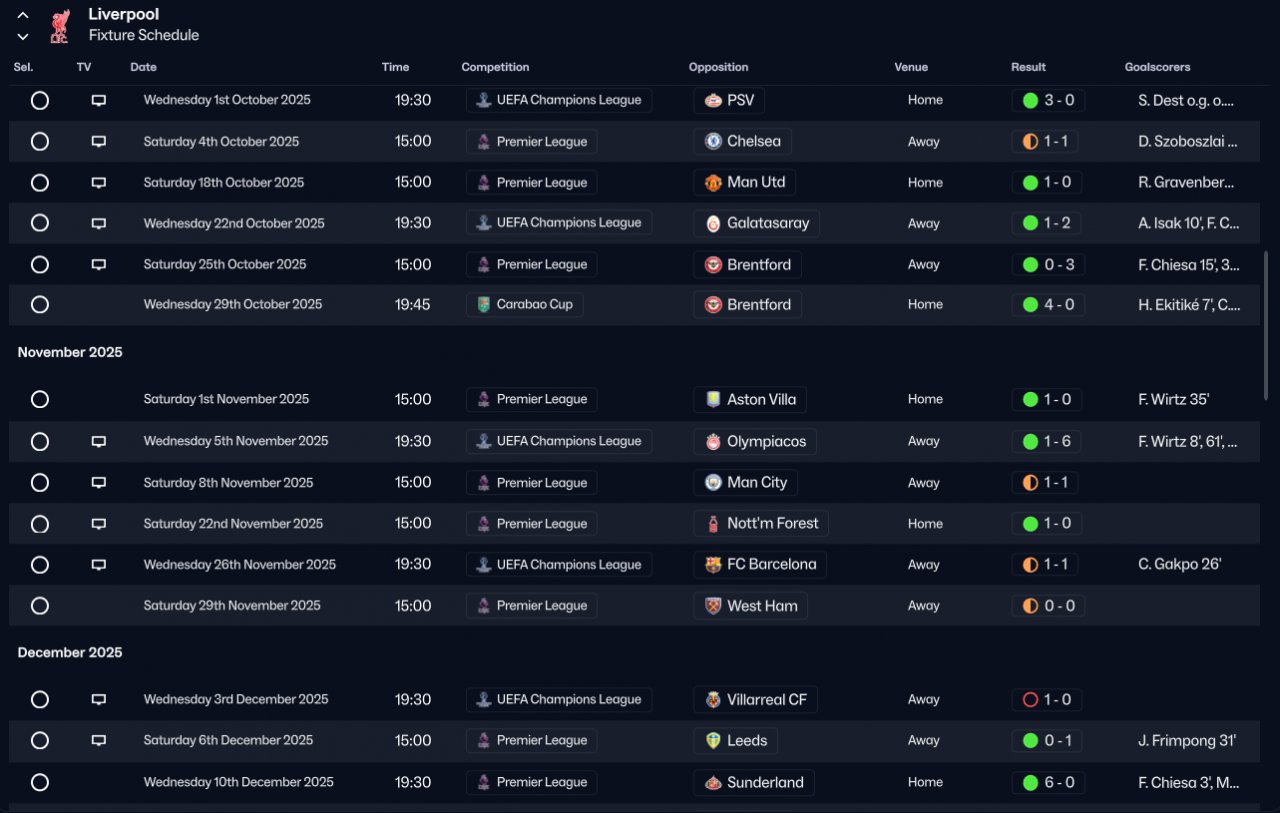Viewport: 1280px width, 813px height.
Task: Mark the Aston Villa fixture as selected
Action: (40, 400)
